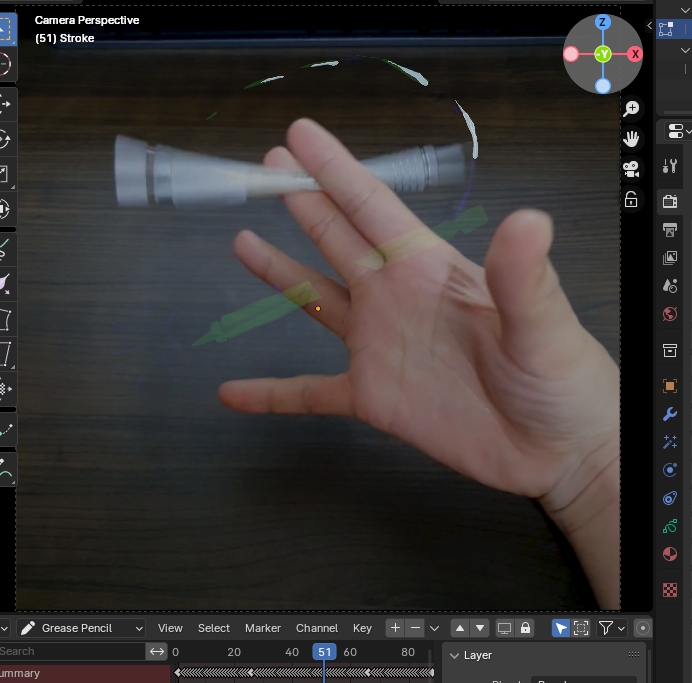Click the add layer plus button
The height and width of the screenshot is (683, 692).
(x=395, y=628)
